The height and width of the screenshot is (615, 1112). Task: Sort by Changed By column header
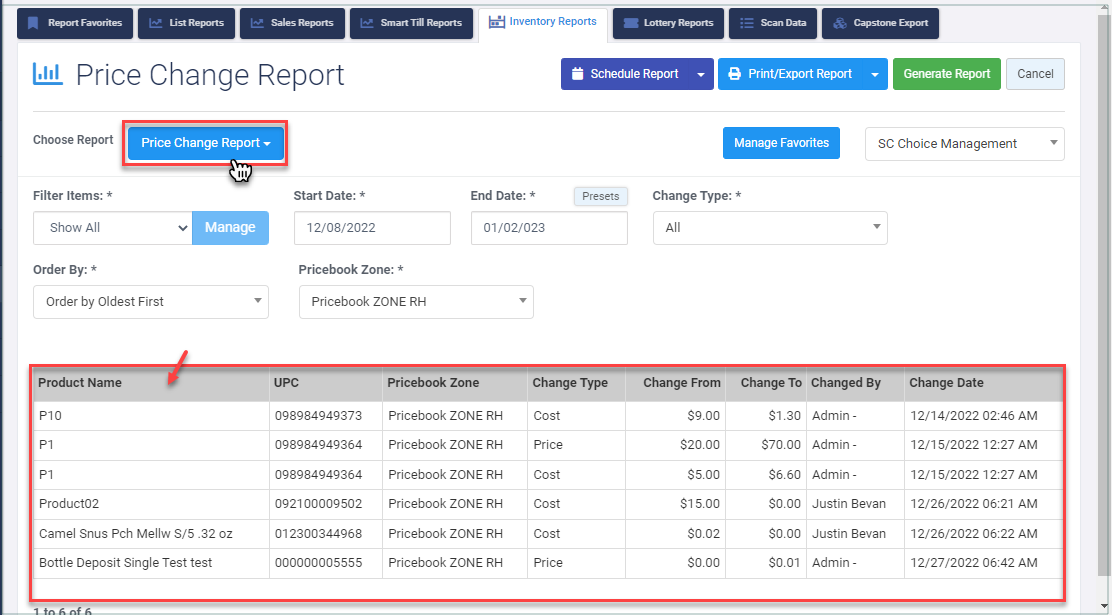coord(855,384)
